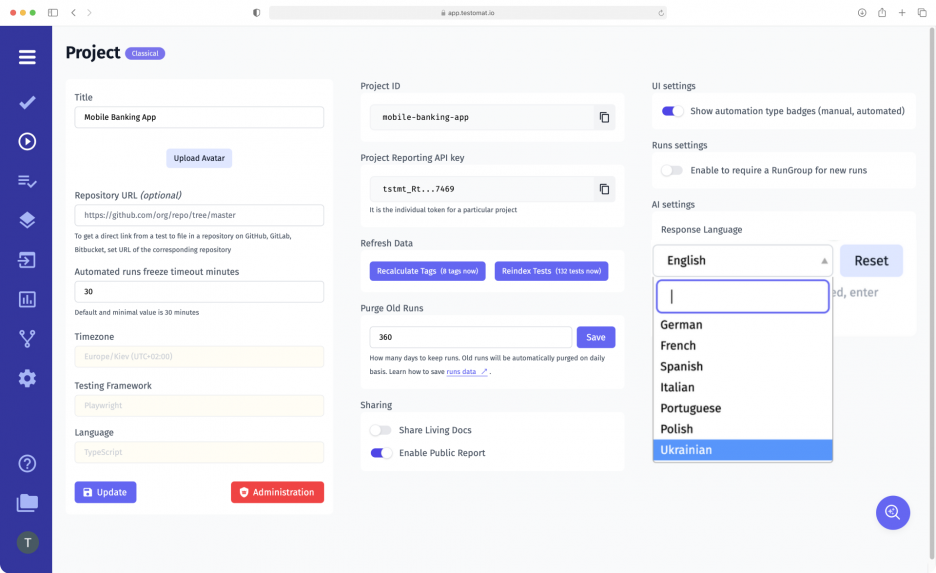Image resolution: width=936 pixels, height=573 pixels.
Task: Open the settings gear in sidebar
Action: coord(27,378)
